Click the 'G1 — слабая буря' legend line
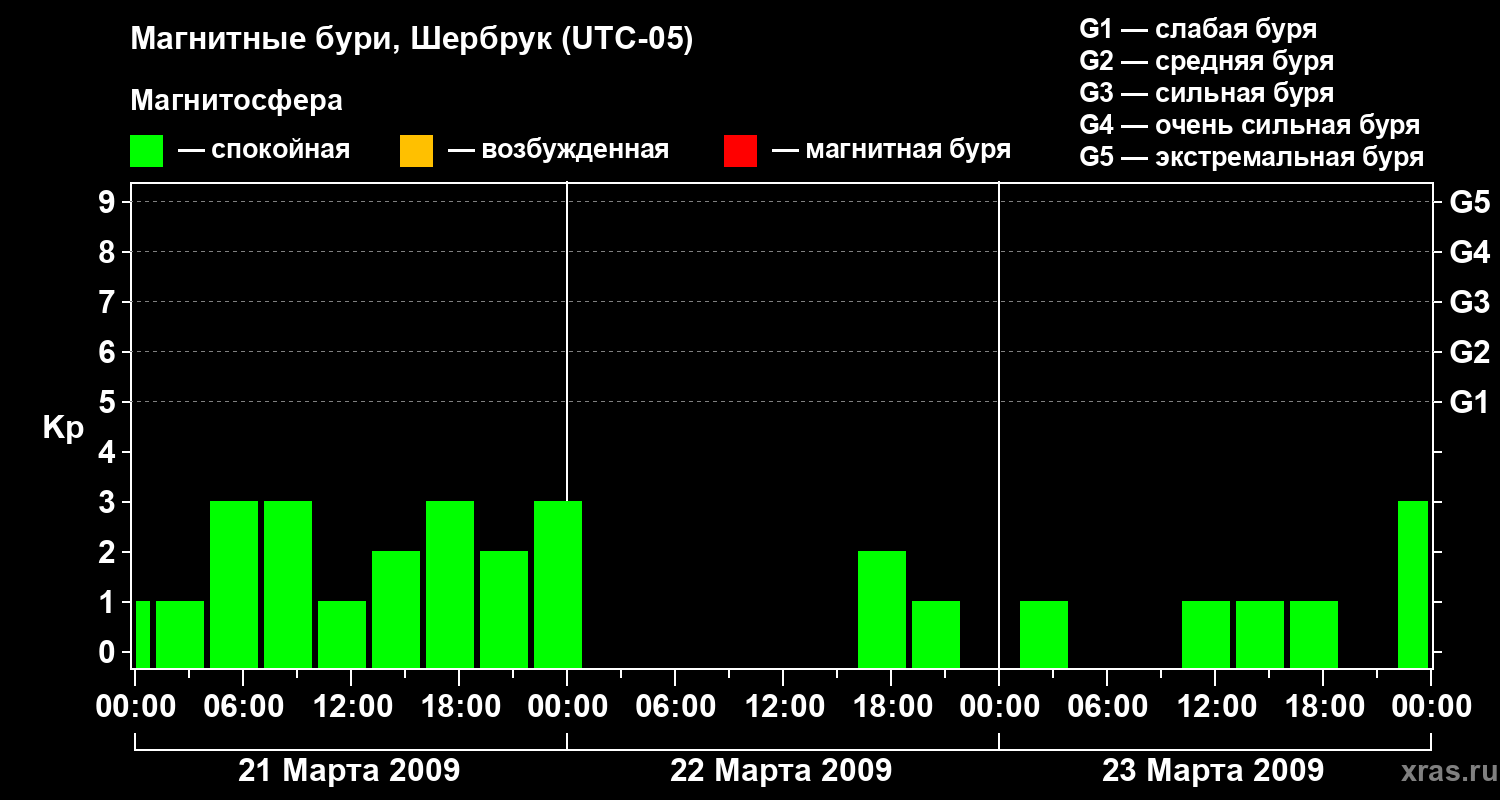Image resolution: width=1500 pixels, height=800 pixels. [x=1198, y=29]
